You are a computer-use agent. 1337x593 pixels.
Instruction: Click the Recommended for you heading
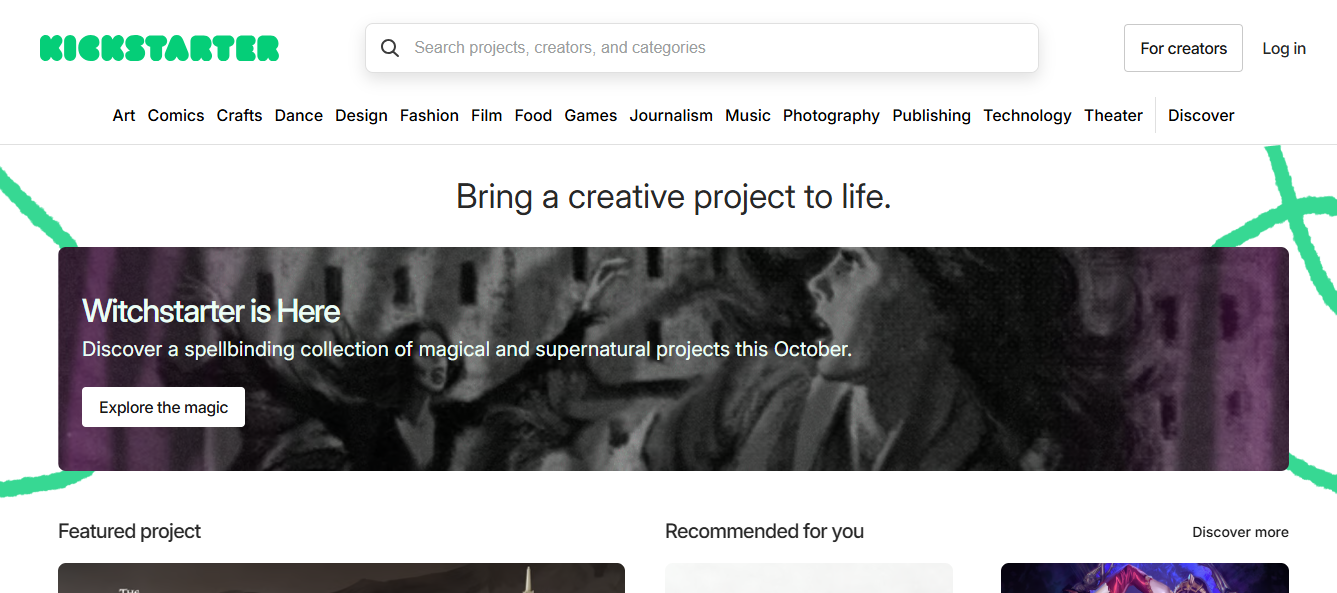764,531
